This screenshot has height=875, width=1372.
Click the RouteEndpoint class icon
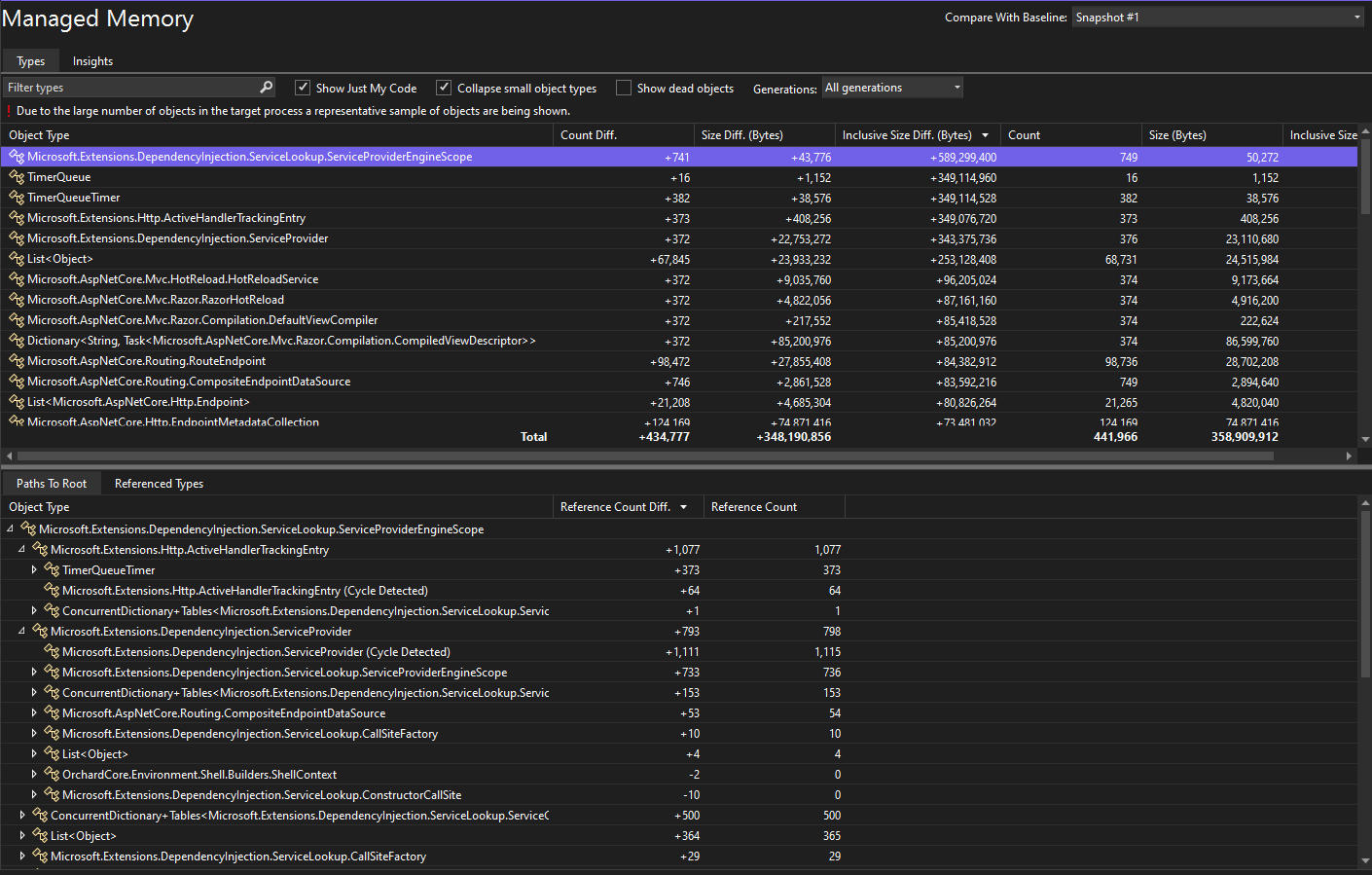tap(17, 361)
